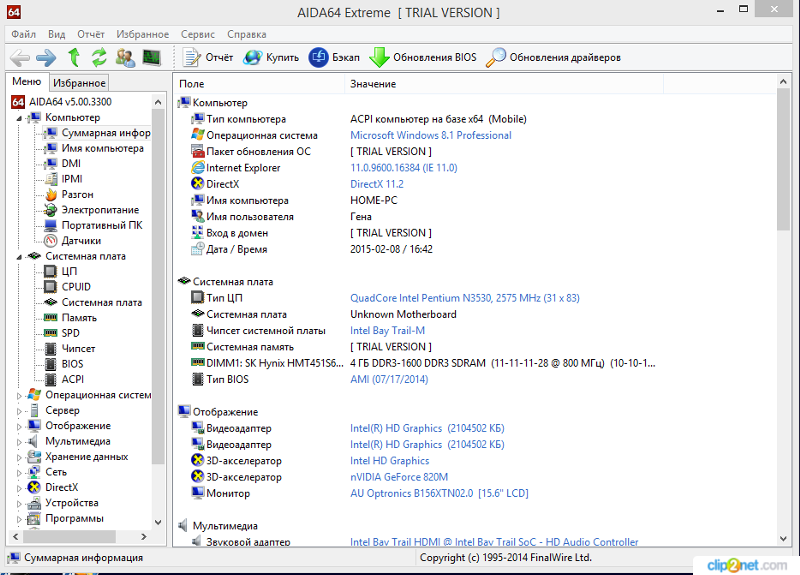800x575 pixels.
Task: Click Обновления BIOS green arrow button
Action: coord(423,57)
